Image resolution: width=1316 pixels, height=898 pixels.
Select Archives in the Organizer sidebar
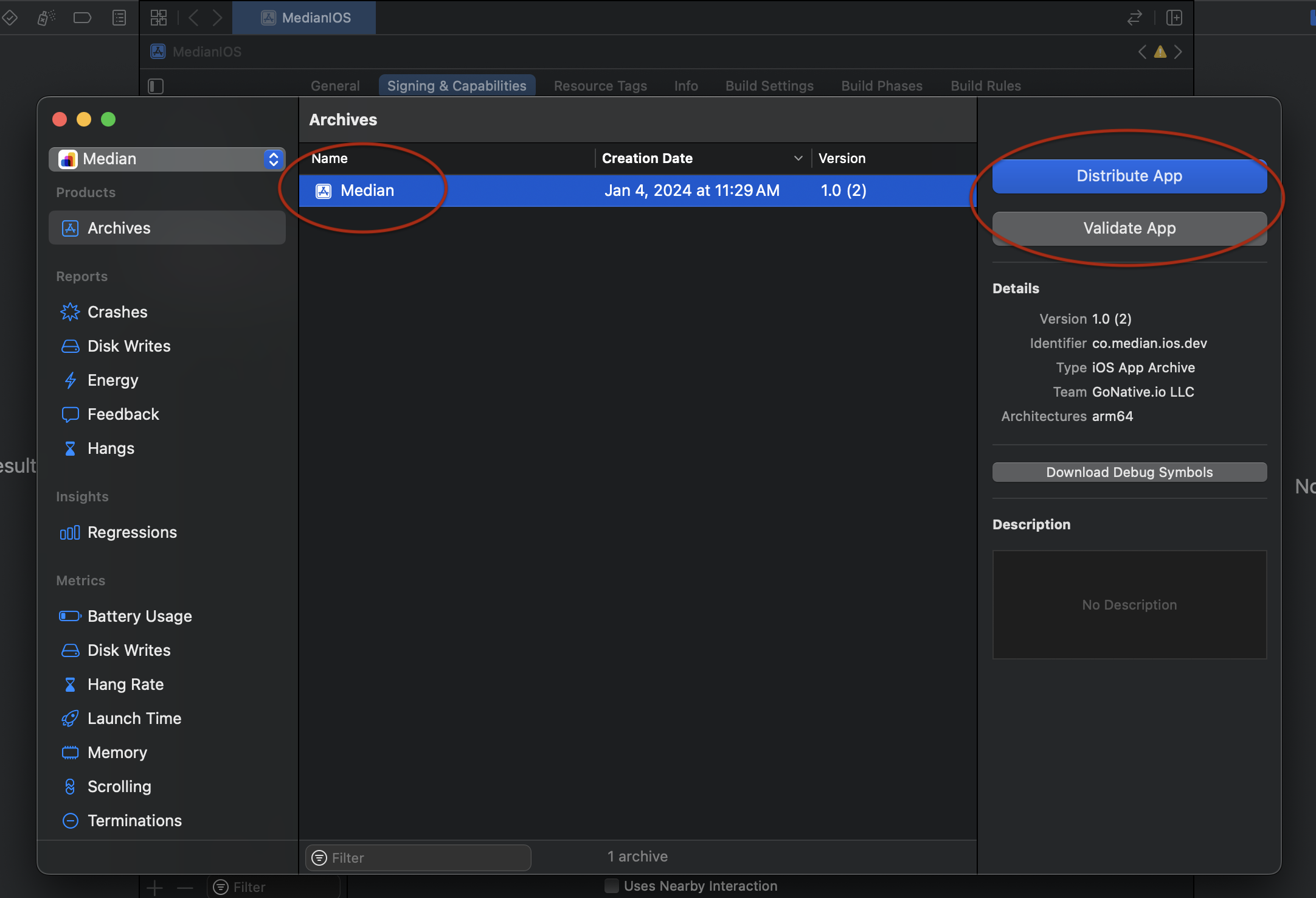point(167,228)
